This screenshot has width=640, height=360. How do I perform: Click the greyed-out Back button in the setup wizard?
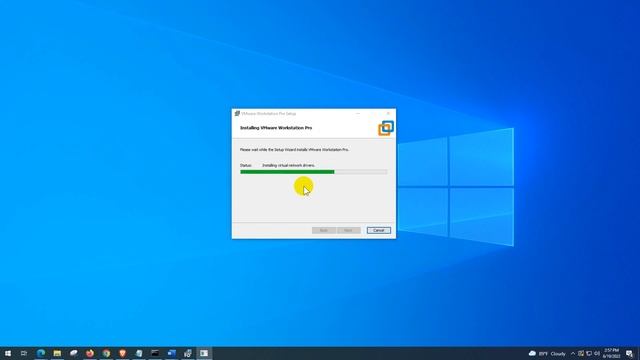coord(324,230)
